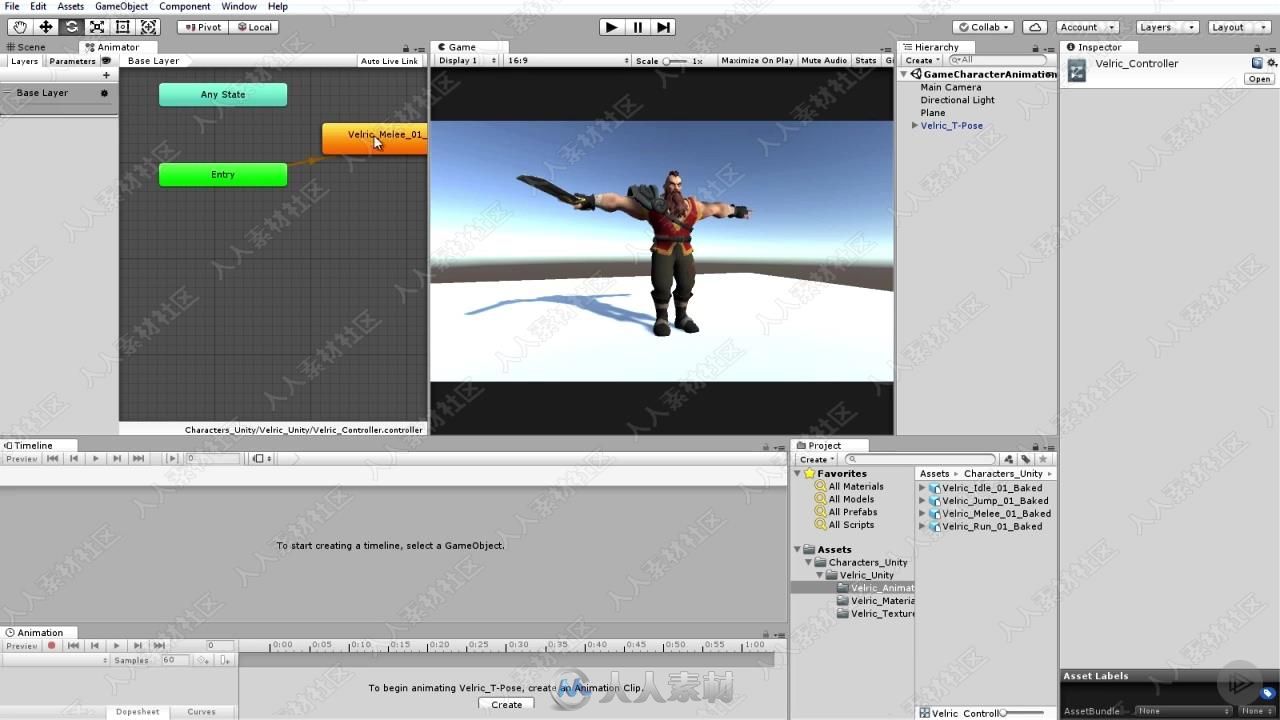Step one frame with the Step button
The height and width of the screenshot is (720, 1280).
pos(663,27)
